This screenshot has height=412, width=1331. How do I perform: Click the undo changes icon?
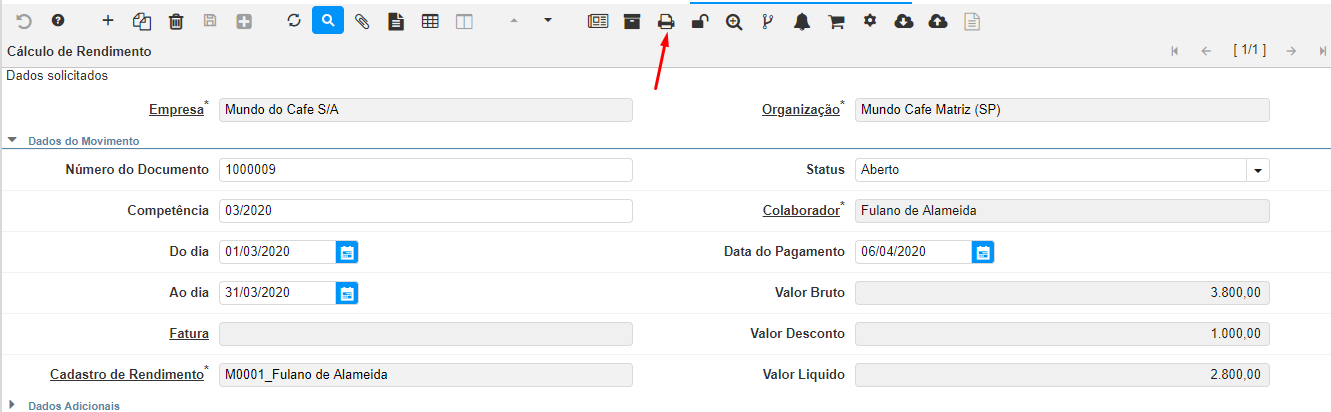click(x=24, y=20)
